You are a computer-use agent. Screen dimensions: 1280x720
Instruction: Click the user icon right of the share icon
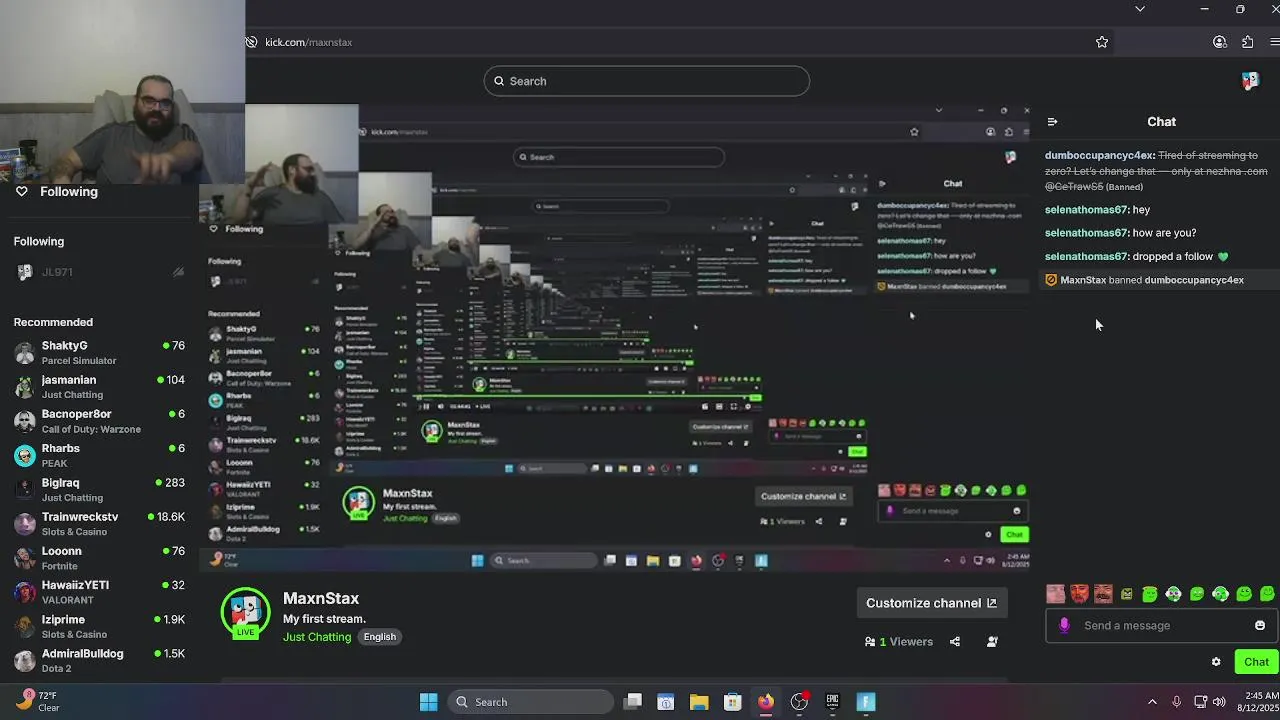click(x=992, y=642)
